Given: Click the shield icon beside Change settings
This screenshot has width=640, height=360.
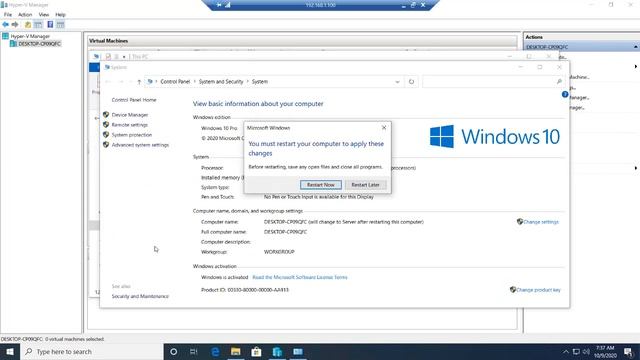Looking at the screenshot, I should coord(520,222).
